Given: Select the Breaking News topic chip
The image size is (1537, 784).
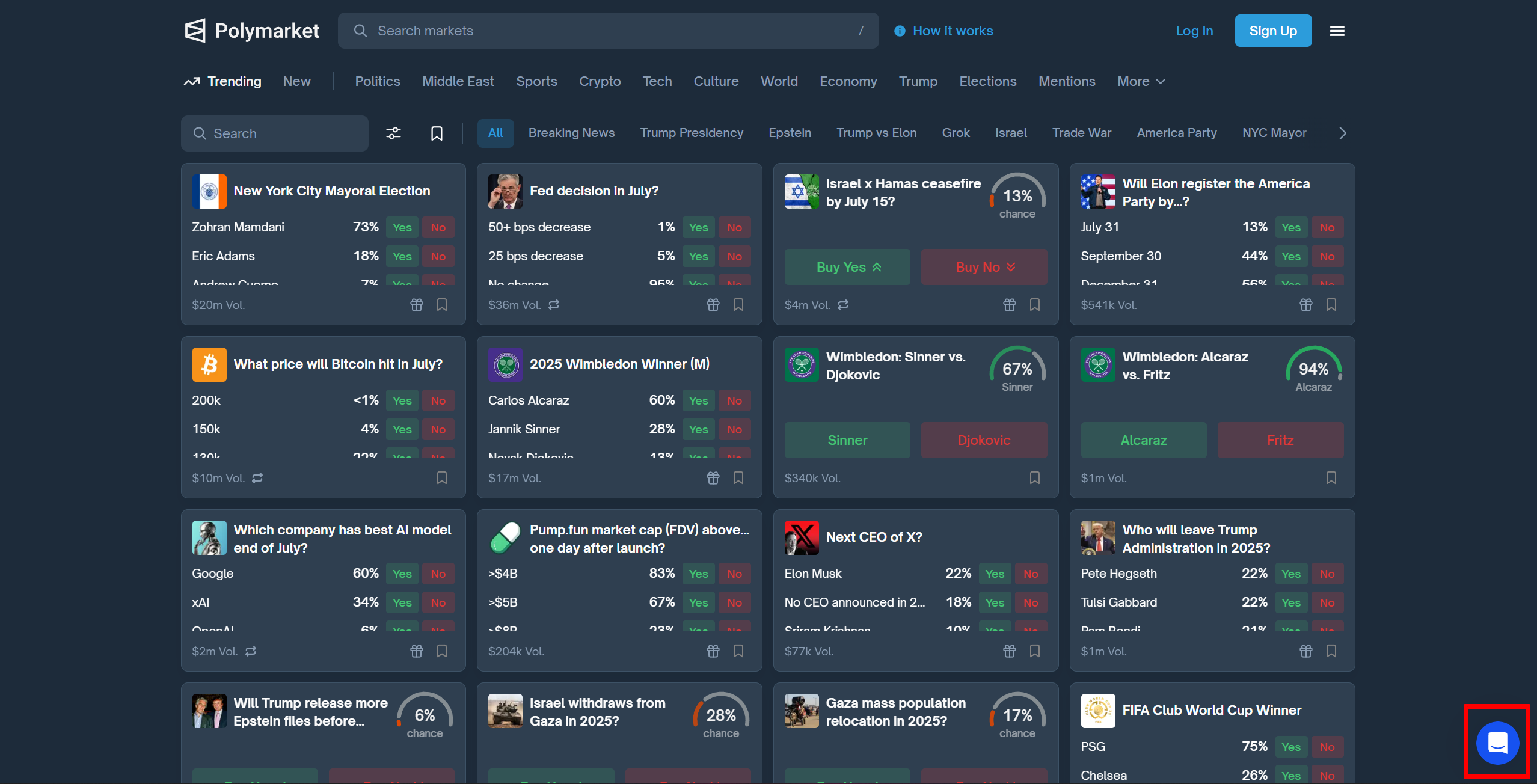Looking at the screenshot, I should [571, 133].
